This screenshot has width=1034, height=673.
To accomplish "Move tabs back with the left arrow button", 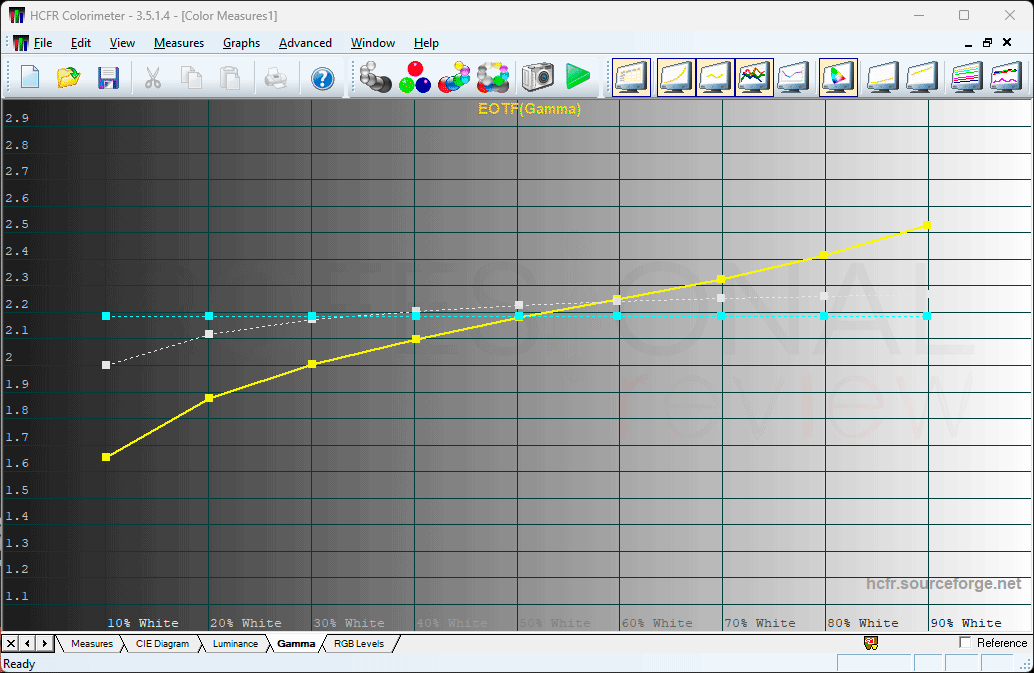I will [28, 643].
